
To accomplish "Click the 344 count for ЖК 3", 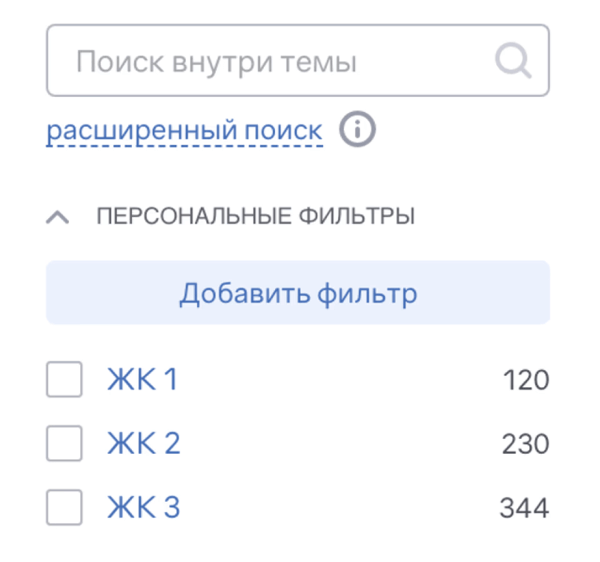I will (524, 508).
